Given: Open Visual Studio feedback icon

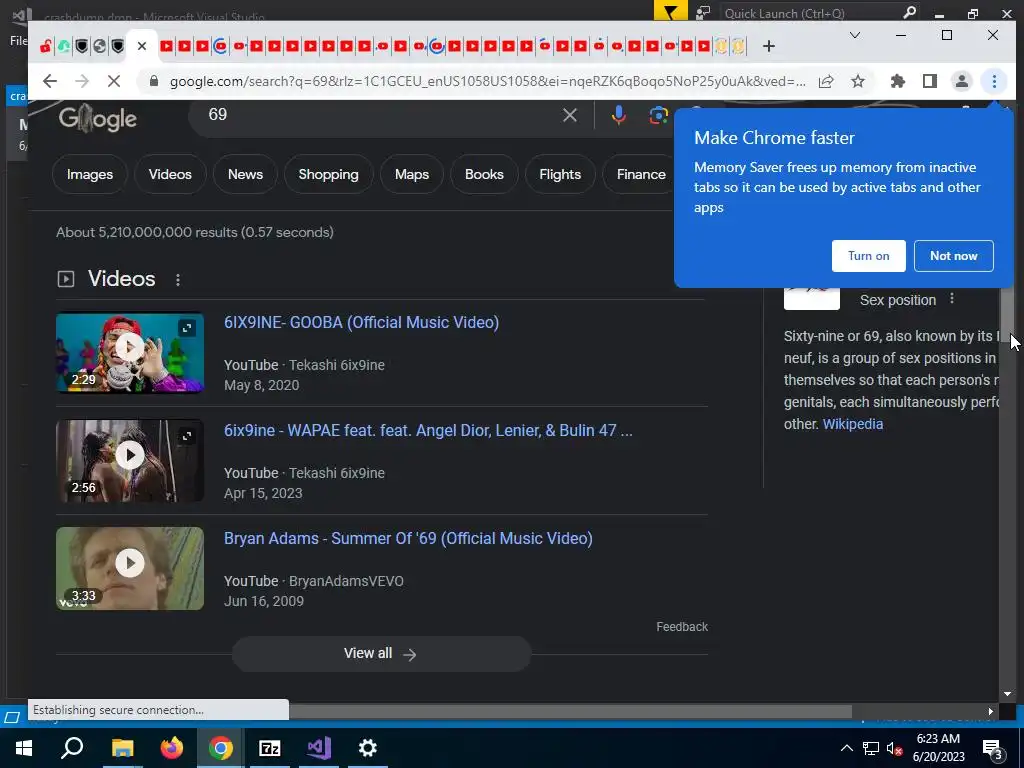Looking at the screenshot, I should 703,12.
